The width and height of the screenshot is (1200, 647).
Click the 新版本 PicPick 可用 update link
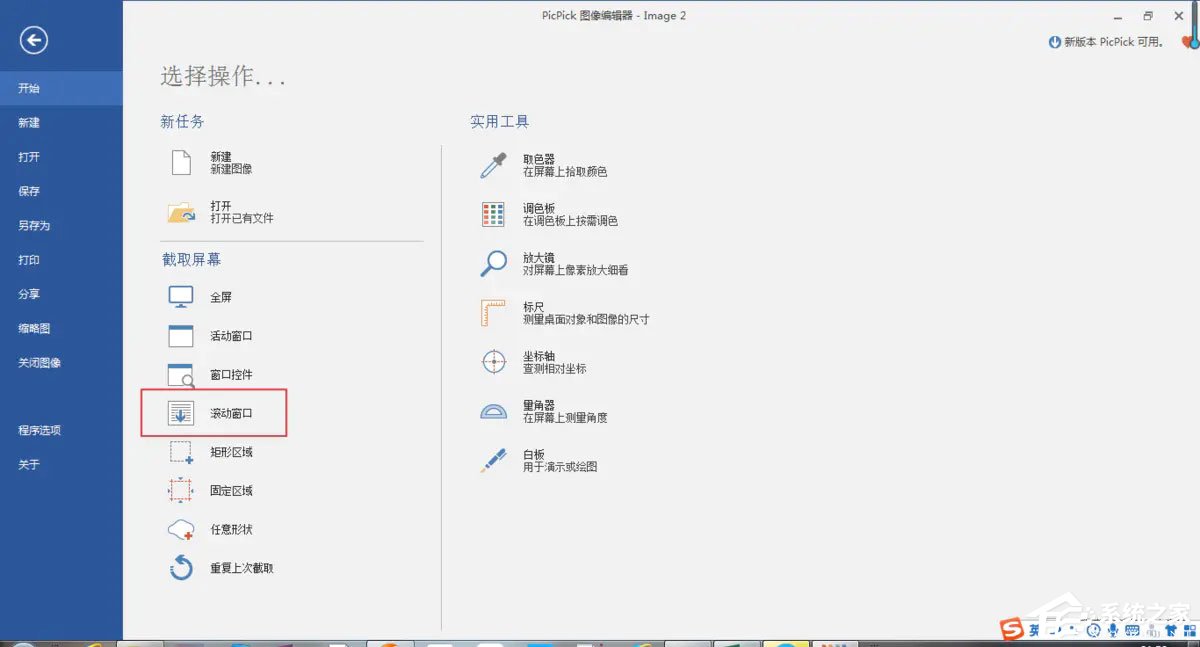pos(1108,42)
